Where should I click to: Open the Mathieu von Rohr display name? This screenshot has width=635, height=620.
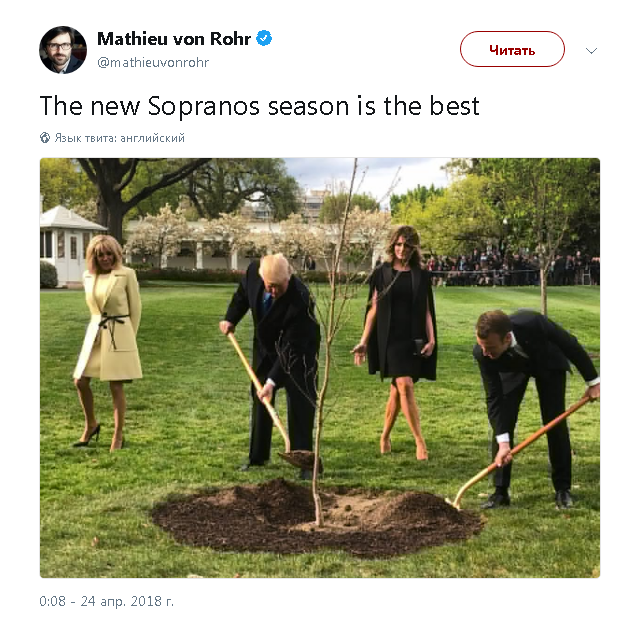click(x=174, y=39)
